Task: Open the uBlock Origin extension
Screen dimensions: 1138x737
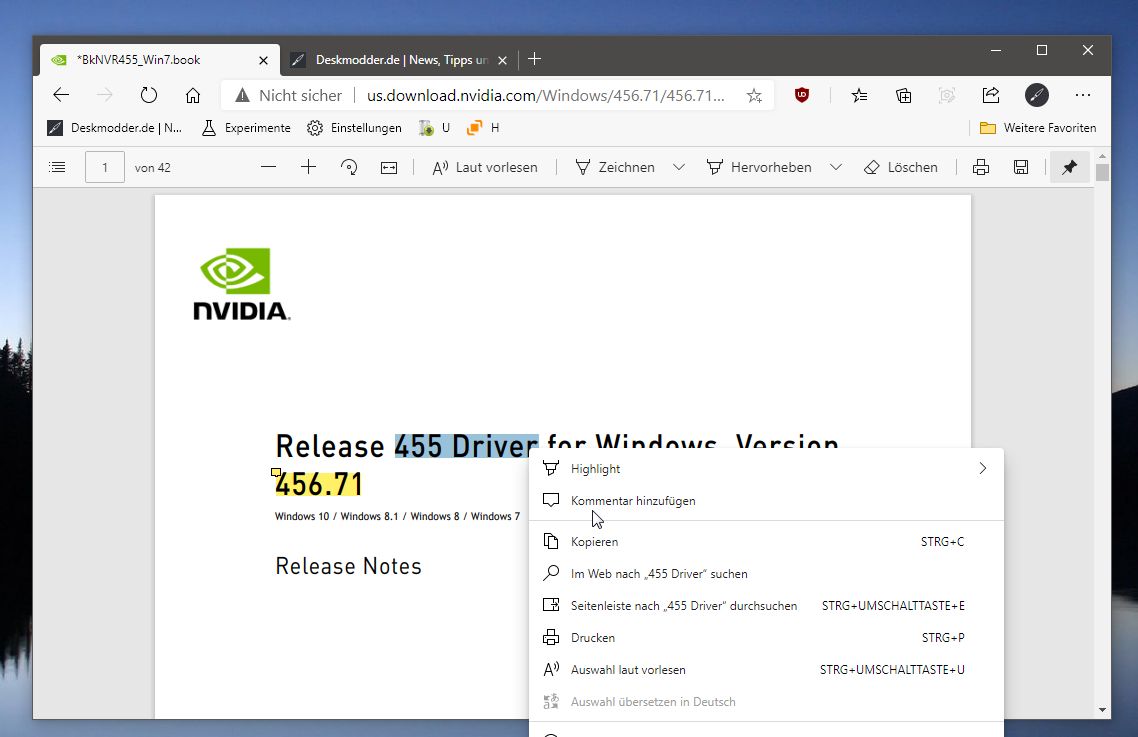Action: [802, 95]
